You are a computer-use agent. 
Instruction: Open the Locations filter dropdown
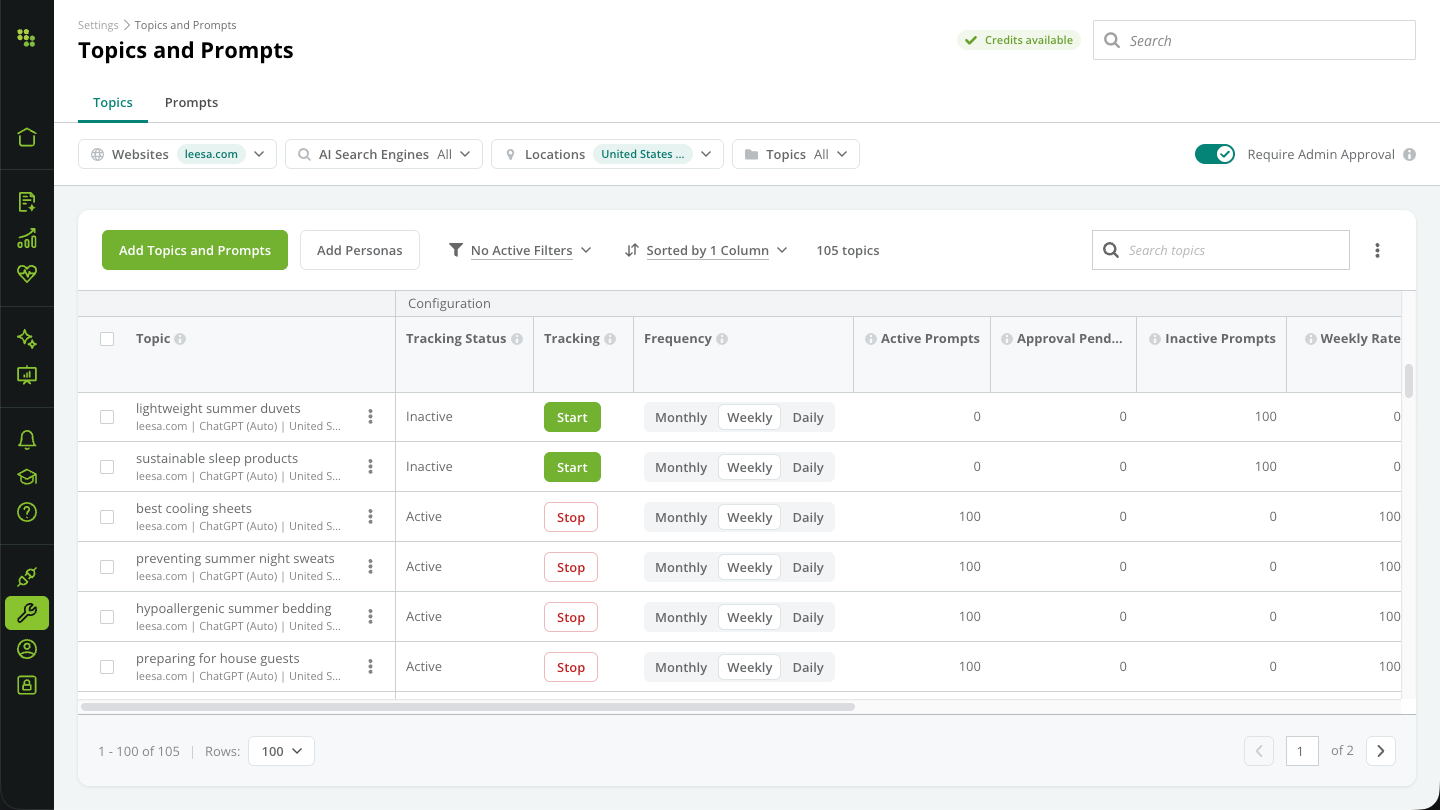[x=607, y=154]
